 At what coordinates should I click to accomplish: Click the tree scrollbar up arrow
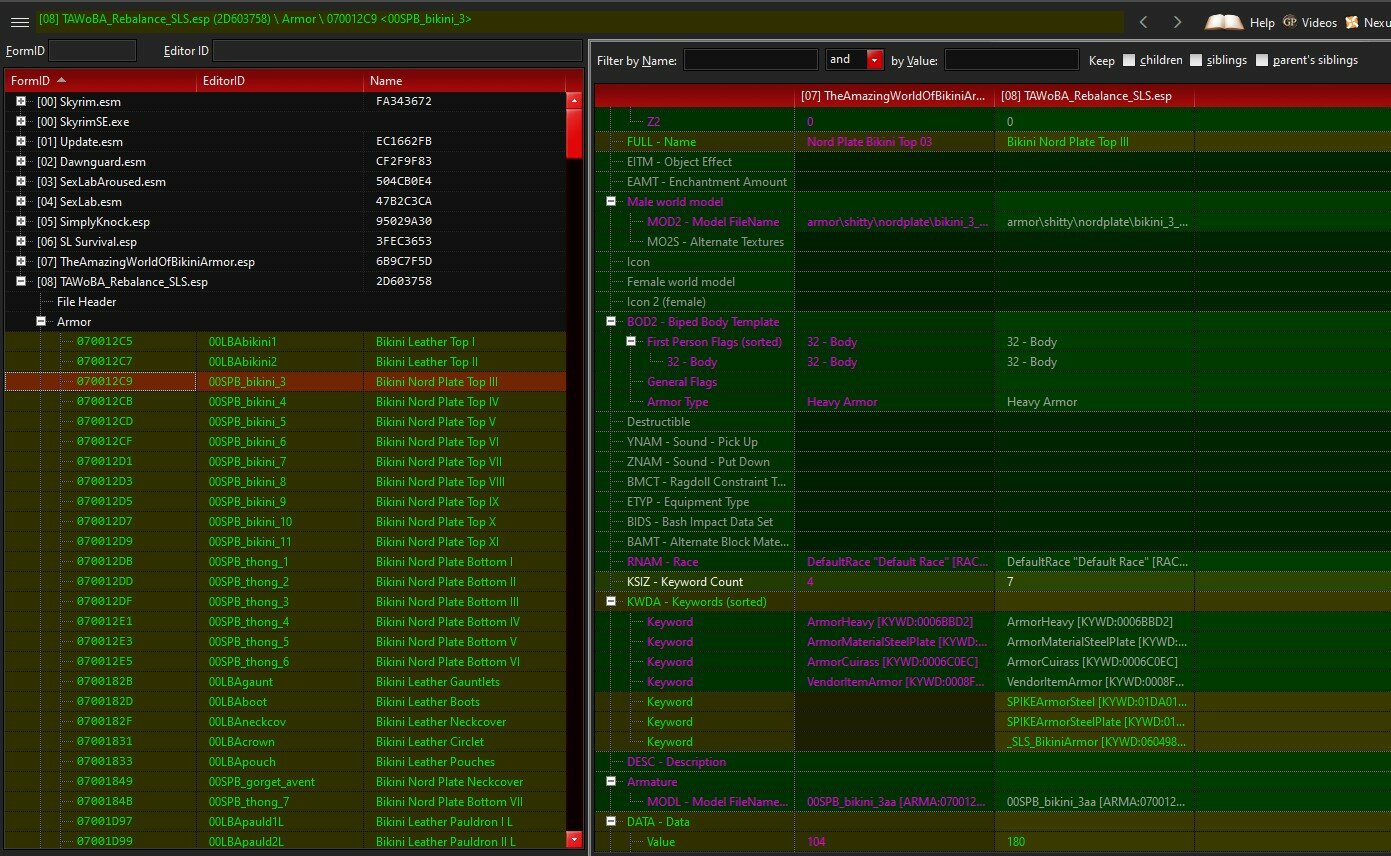click(x=574, y=100)
